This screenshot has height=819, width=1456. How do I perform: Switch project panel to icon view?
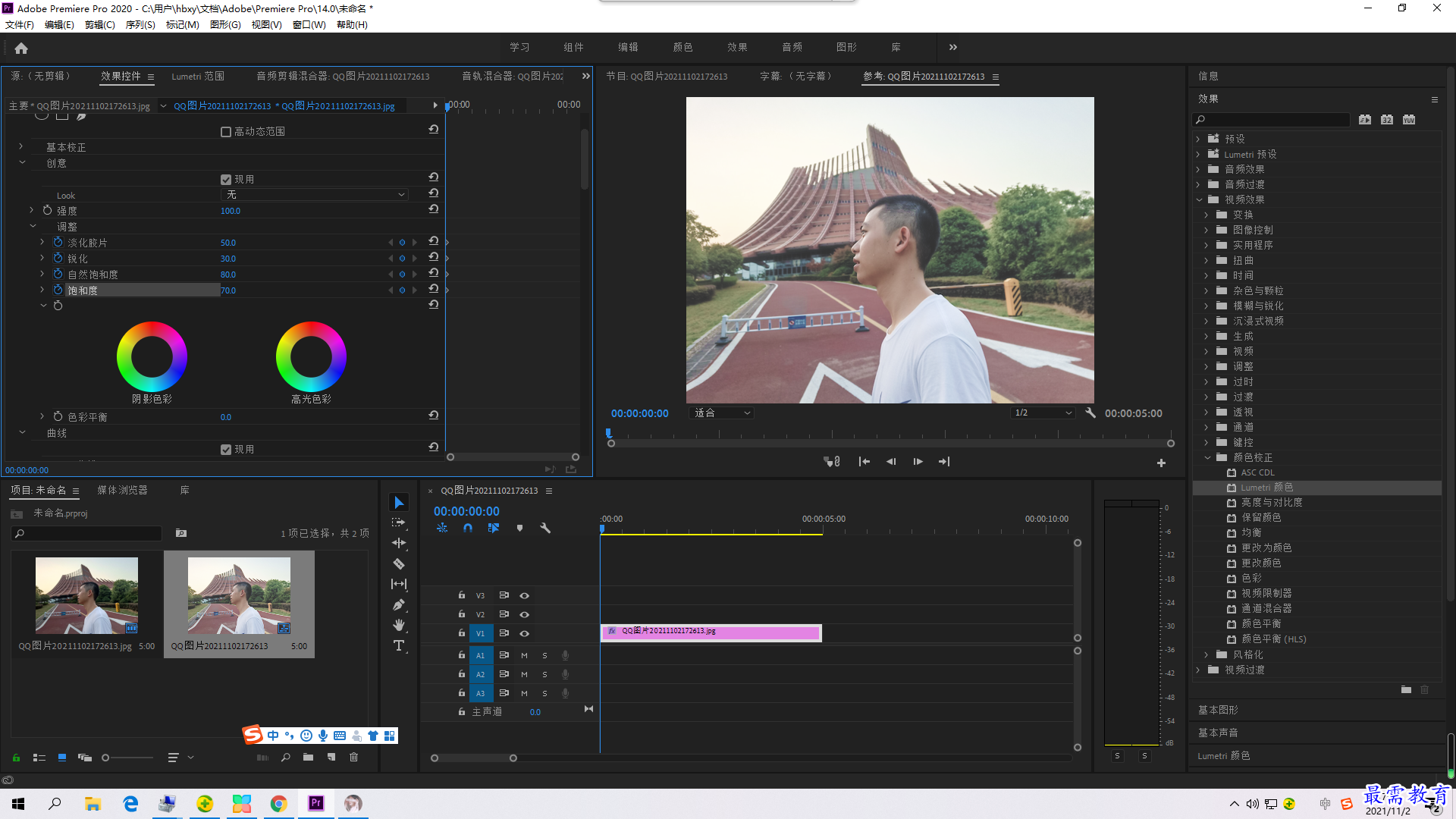click(x=62, y=757)
